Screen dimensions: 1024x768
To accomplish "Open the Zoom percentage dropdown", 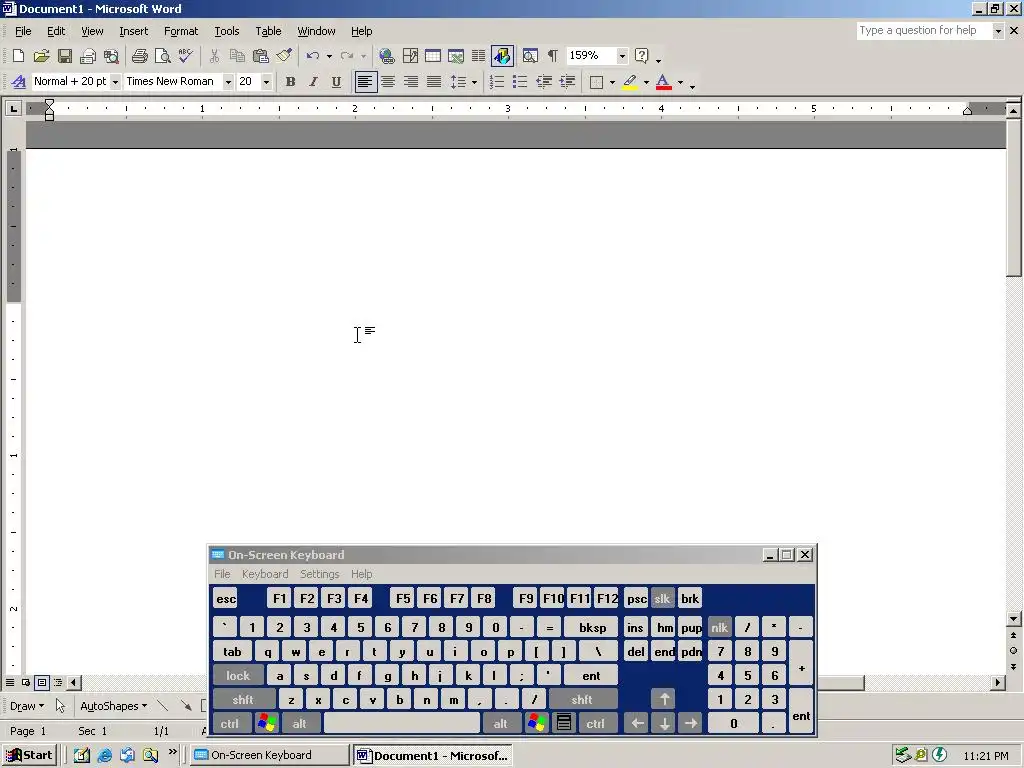I will pos(622,56).
